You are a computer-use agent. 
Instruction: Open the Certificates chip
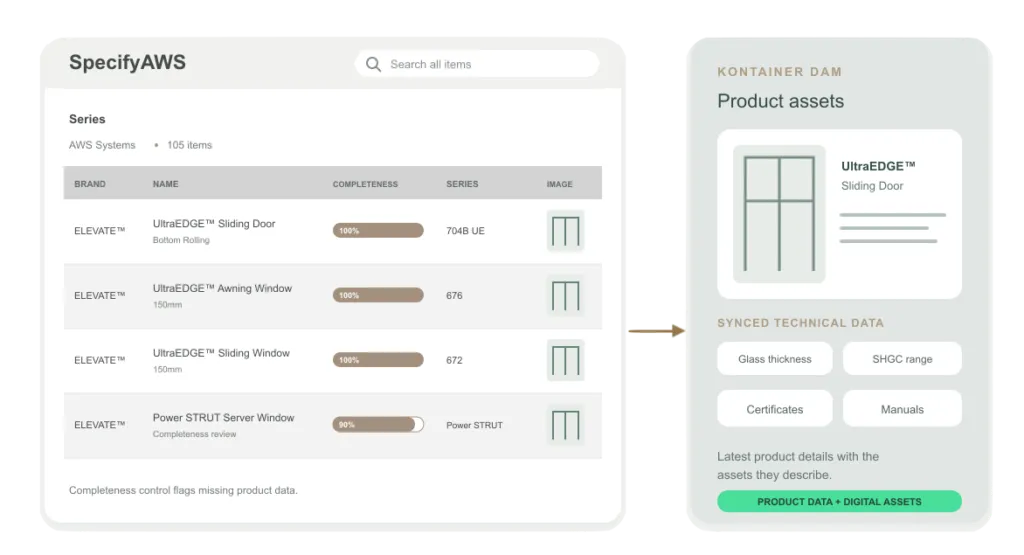[775, 409]
